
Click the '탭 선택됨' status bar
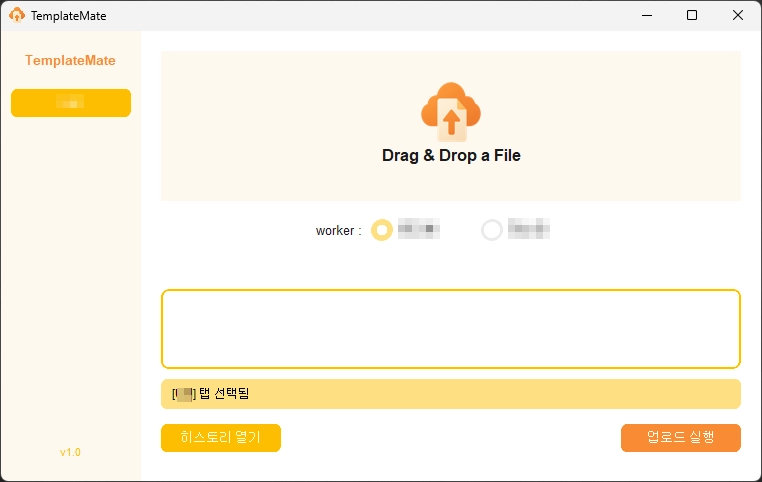click(x=451, y=394)
